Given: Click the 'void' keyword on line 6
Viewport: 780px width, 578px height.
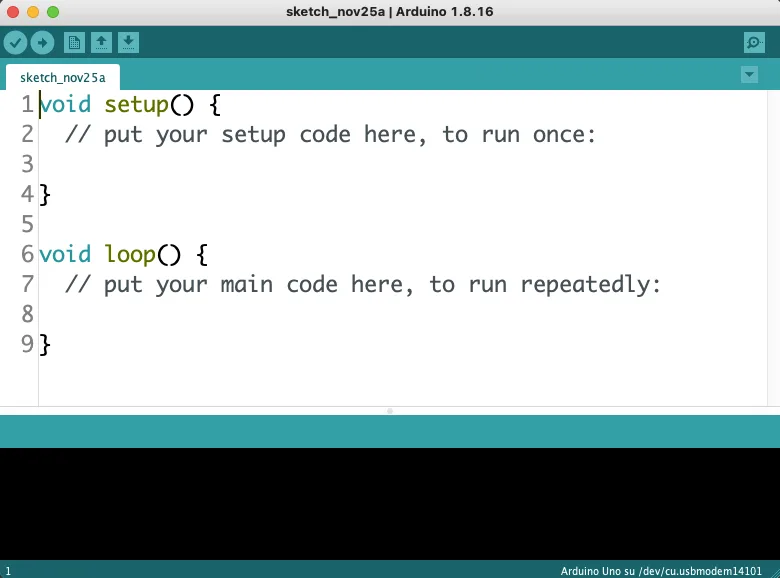Looking at the screenshot, I should click(65, 255).
